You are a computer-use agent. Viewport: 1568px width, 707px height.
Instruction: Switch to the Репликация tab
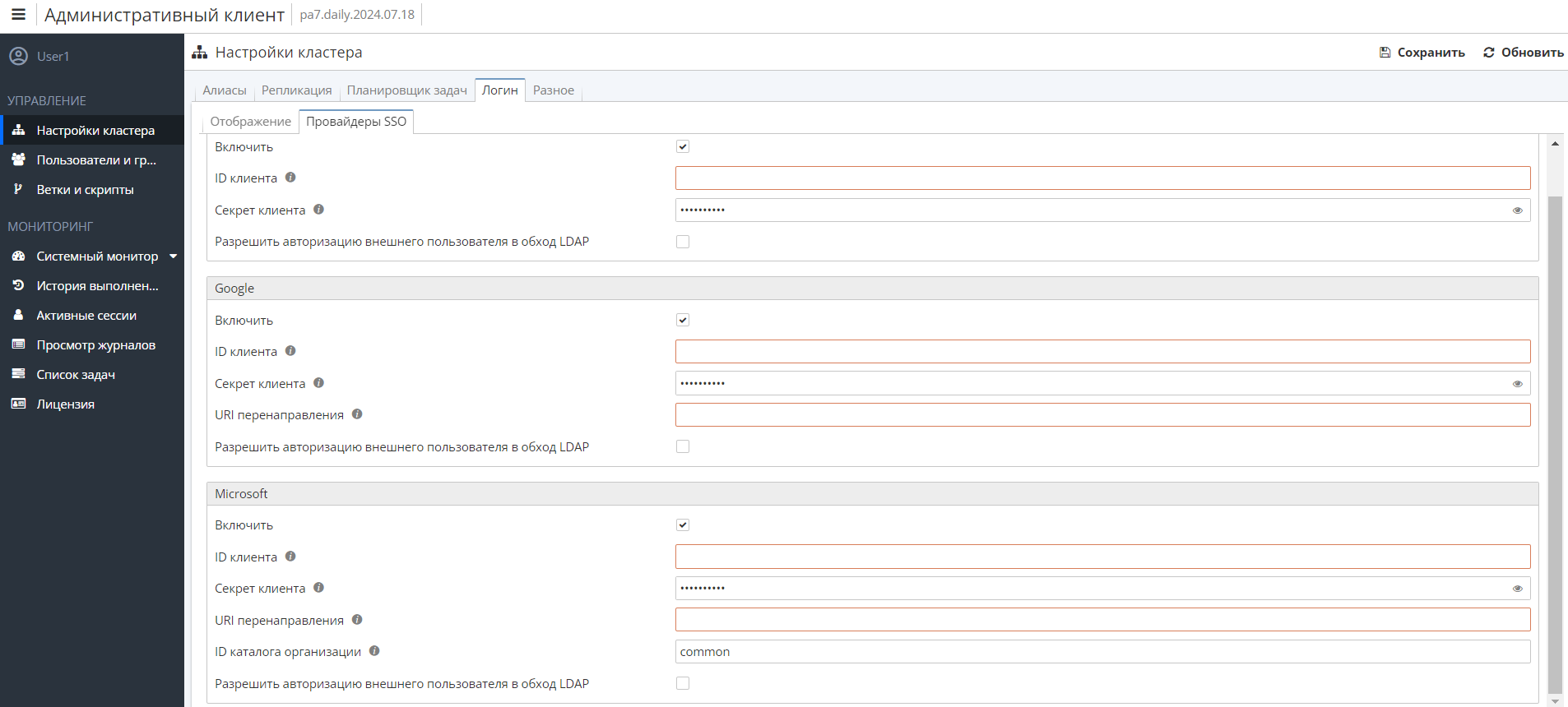point(296,90)
